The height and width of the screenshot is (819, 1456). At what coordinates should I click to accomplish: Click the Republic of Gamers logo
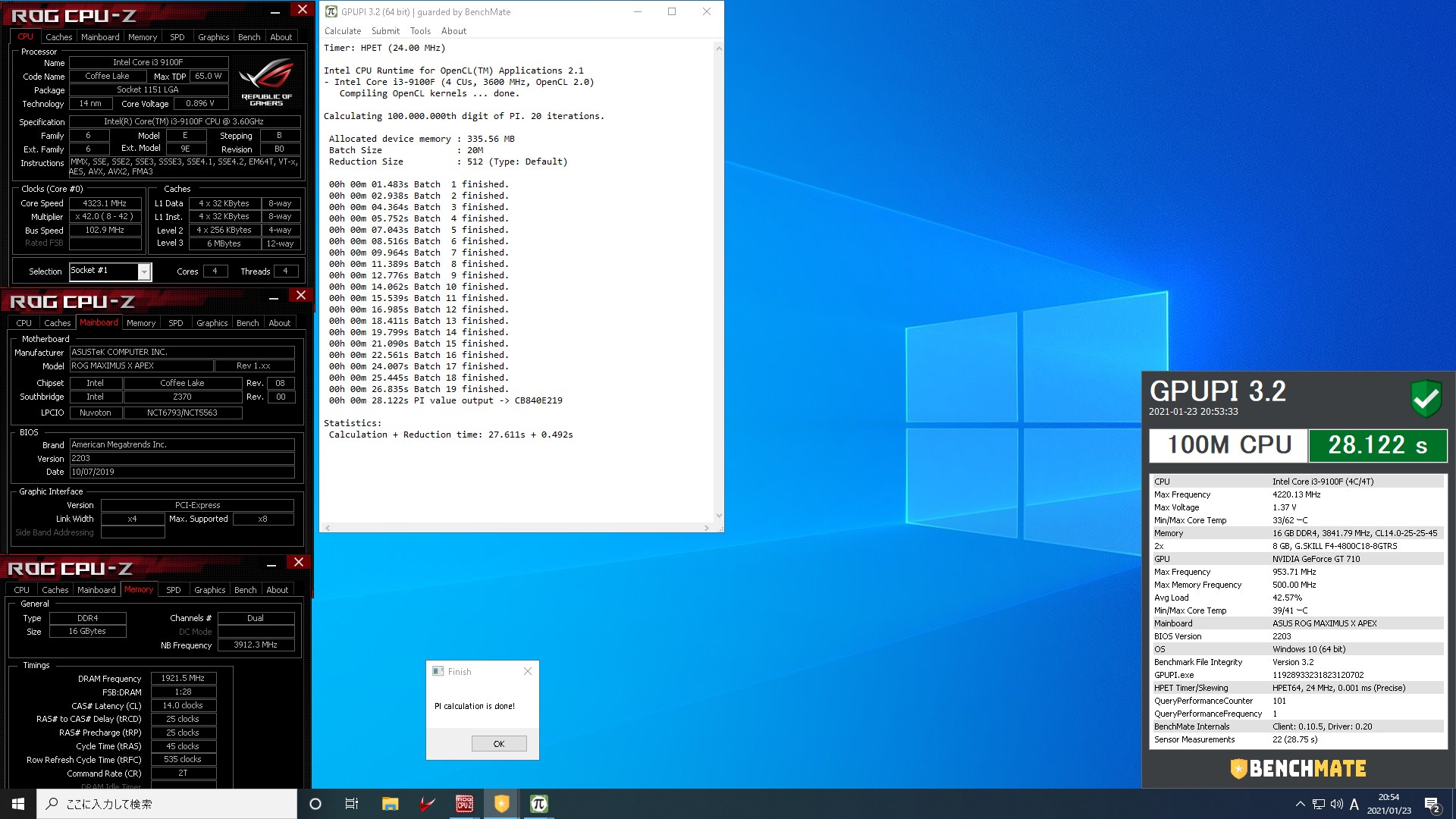(x=266, y=82)
